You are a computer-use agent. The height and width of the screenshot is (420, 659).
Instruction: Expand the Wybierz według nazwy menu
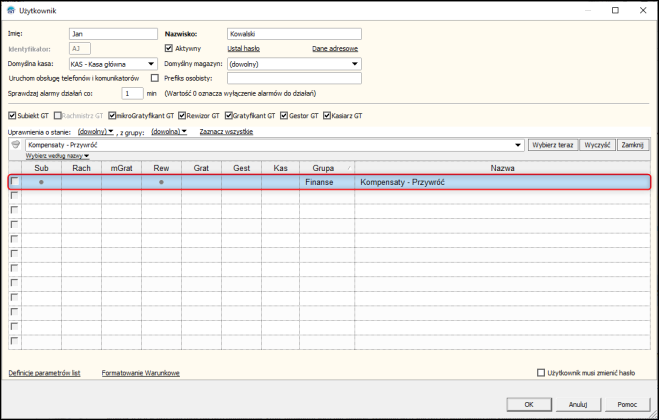[x=57, y=156]
